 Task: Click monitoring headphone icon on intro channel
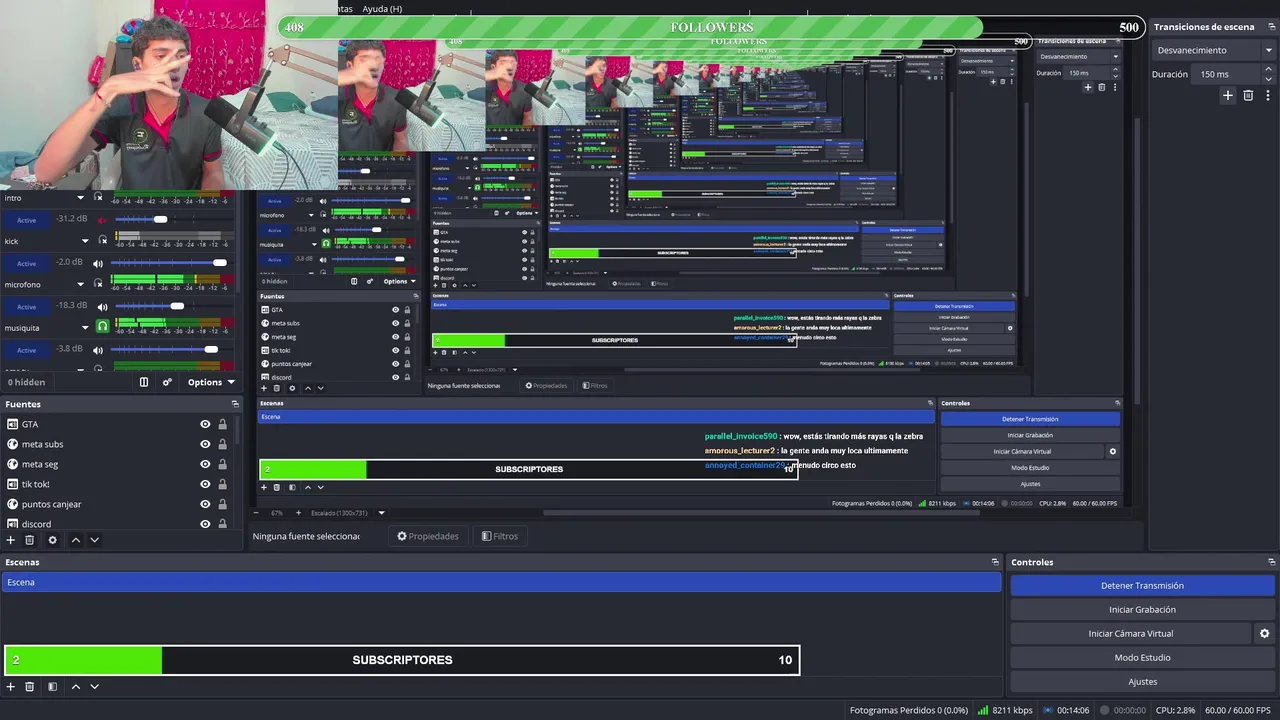pos(98,198)
